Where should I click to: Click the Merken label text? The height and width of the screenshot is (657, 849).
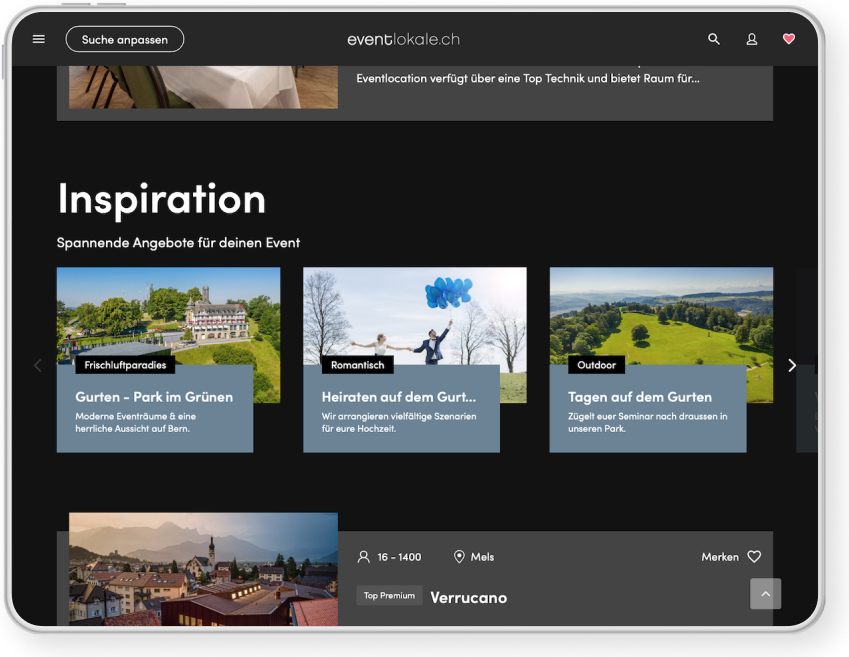[720, 557]
